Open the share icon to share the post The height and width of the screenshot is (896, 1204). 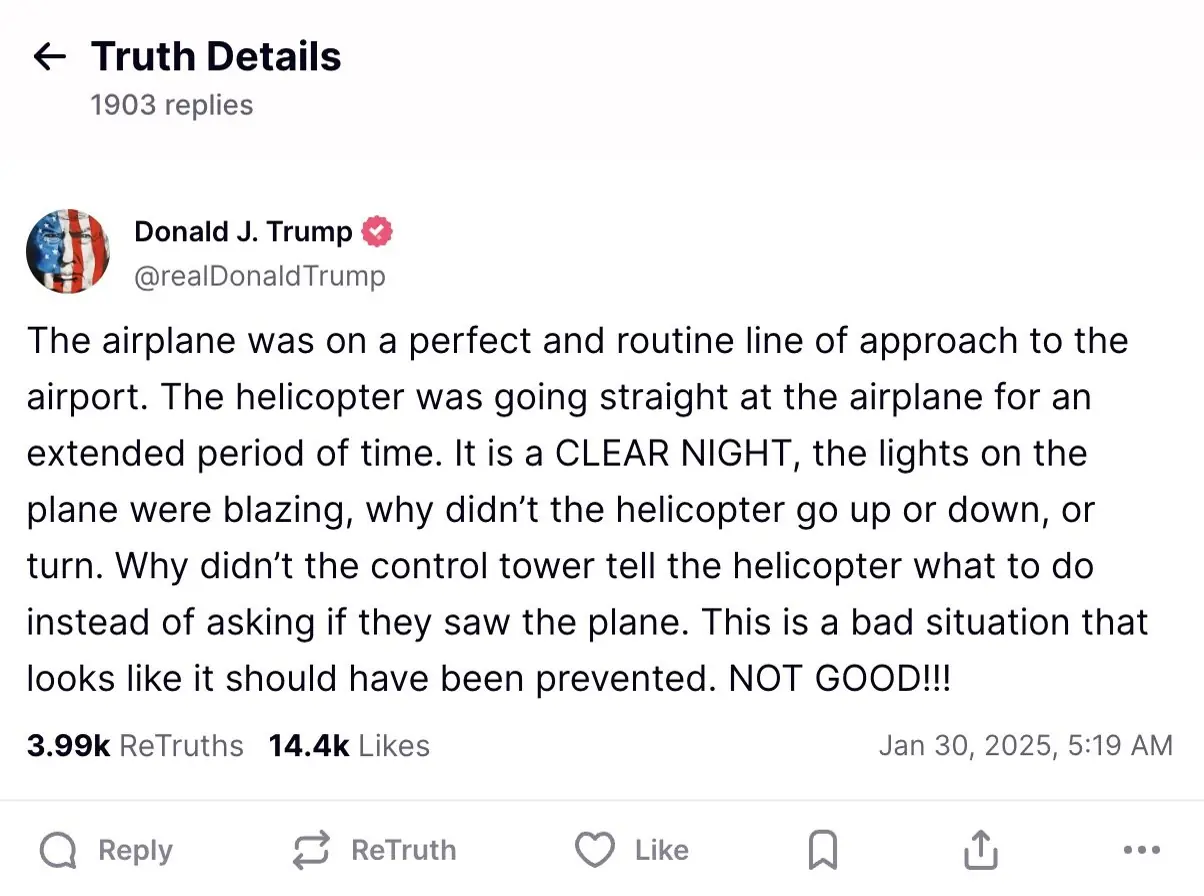coord(981,850)
